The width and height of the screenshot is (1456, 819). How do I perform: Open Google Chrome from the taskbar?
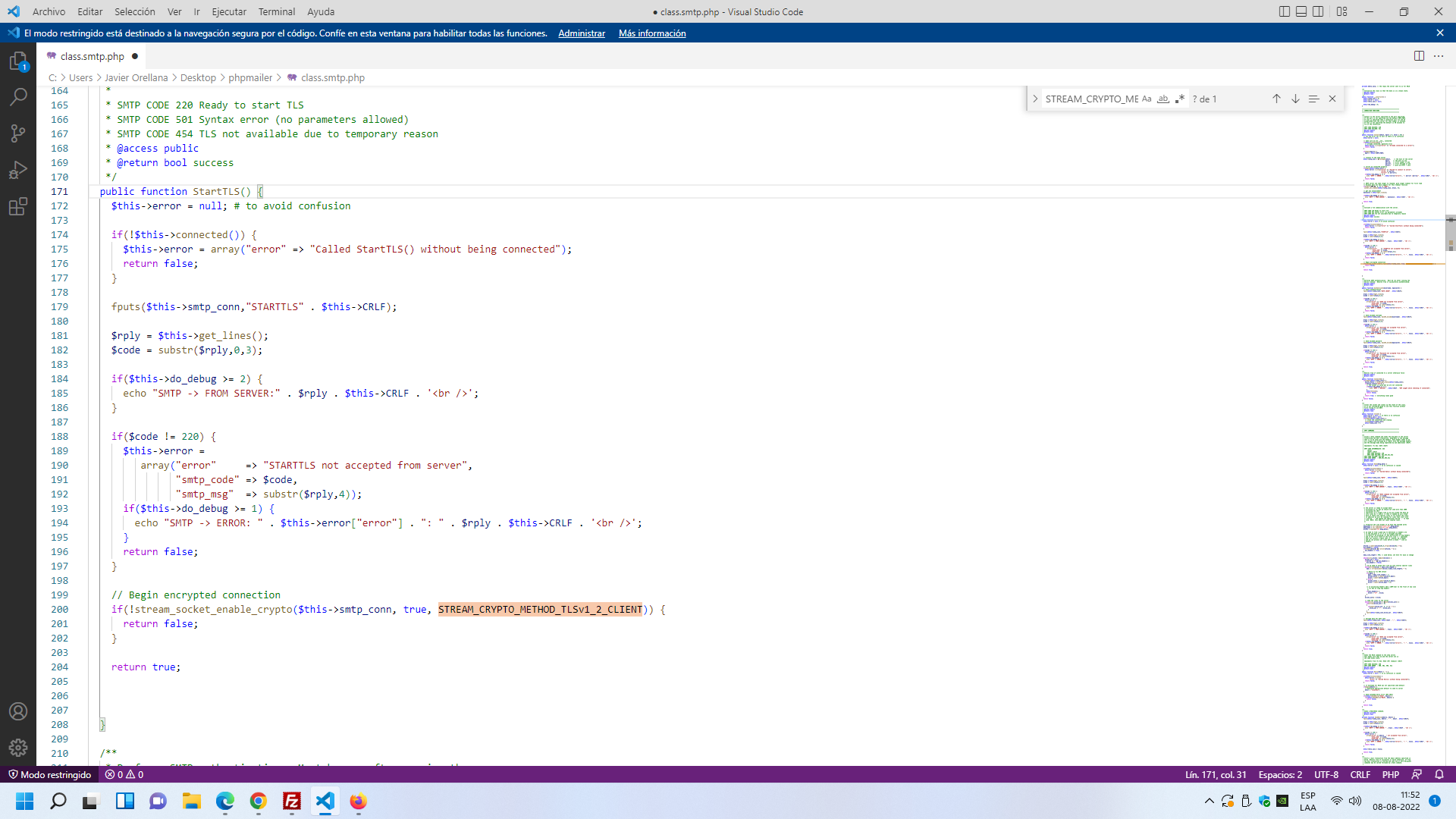(x=258, y=801)
